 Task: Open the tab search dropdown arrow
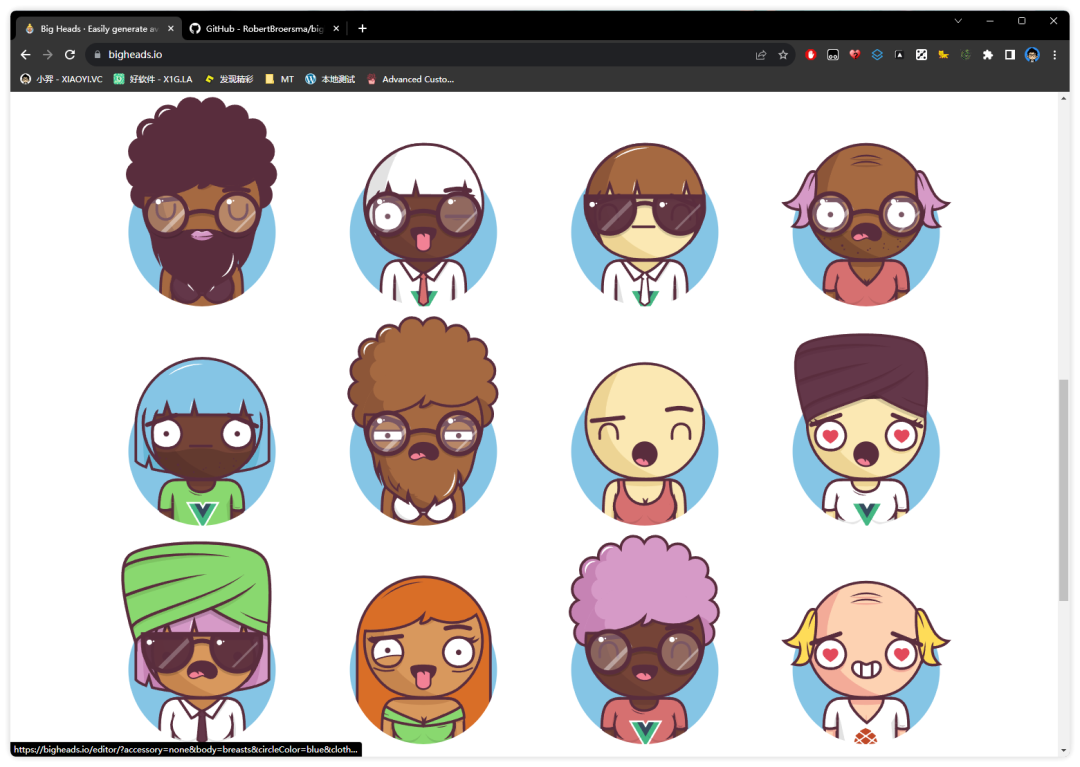[x=958, y=21]
